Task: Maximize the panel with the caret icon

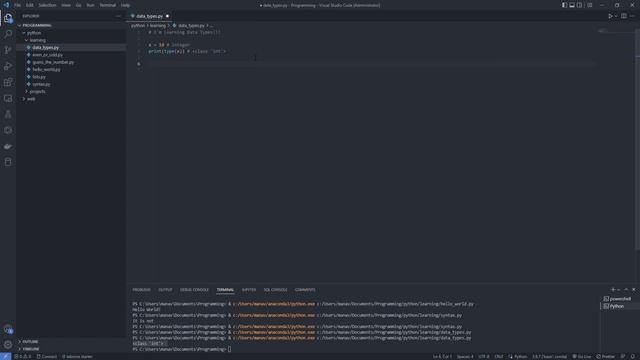Action: (626, 289)
